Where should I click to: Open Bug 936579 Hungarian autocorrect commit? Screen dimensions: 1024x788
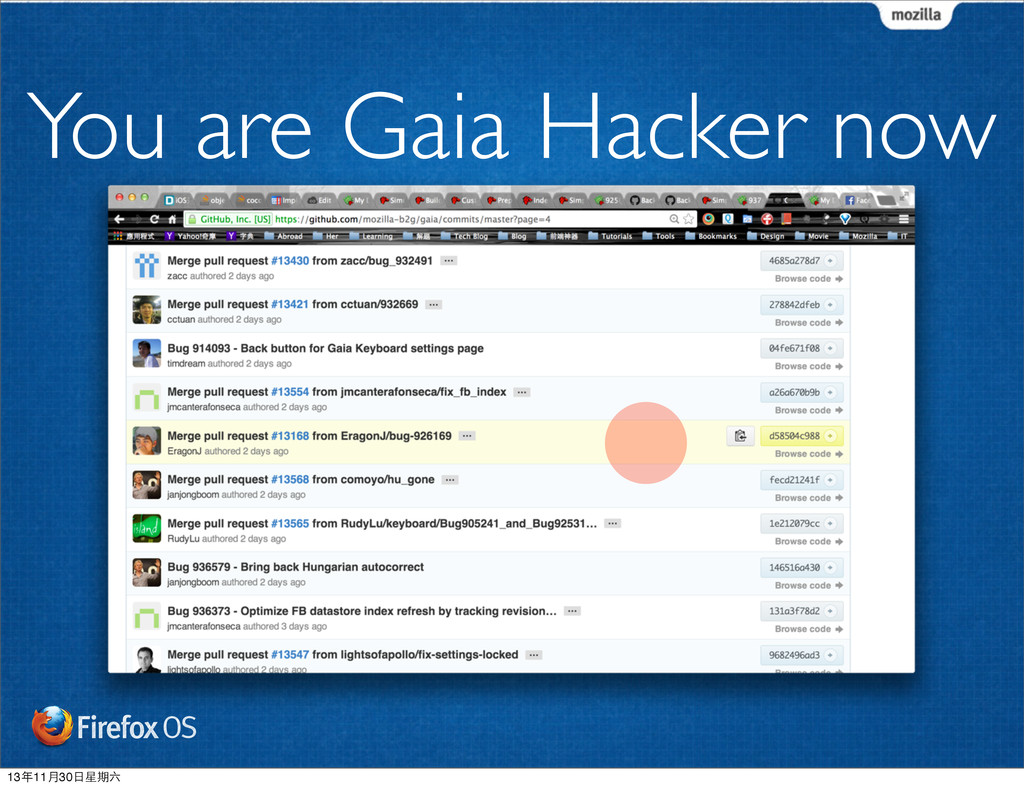295,567
